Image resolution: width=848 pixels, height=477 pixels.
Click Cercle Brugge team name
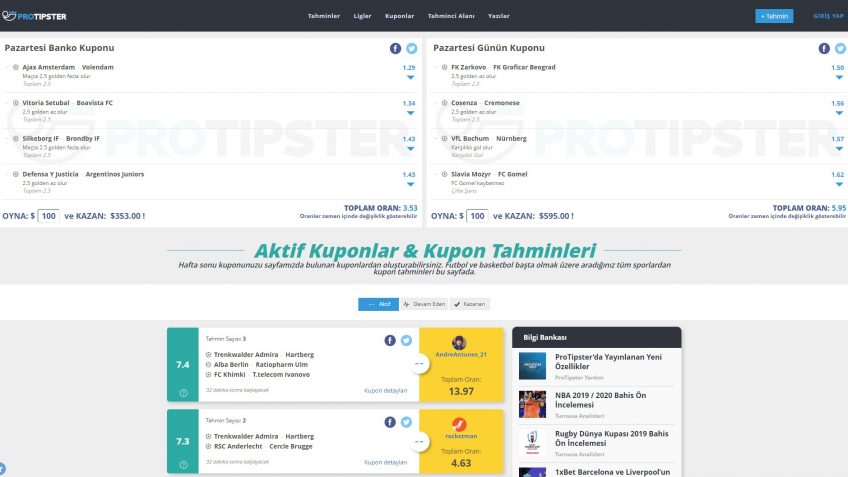291,446
